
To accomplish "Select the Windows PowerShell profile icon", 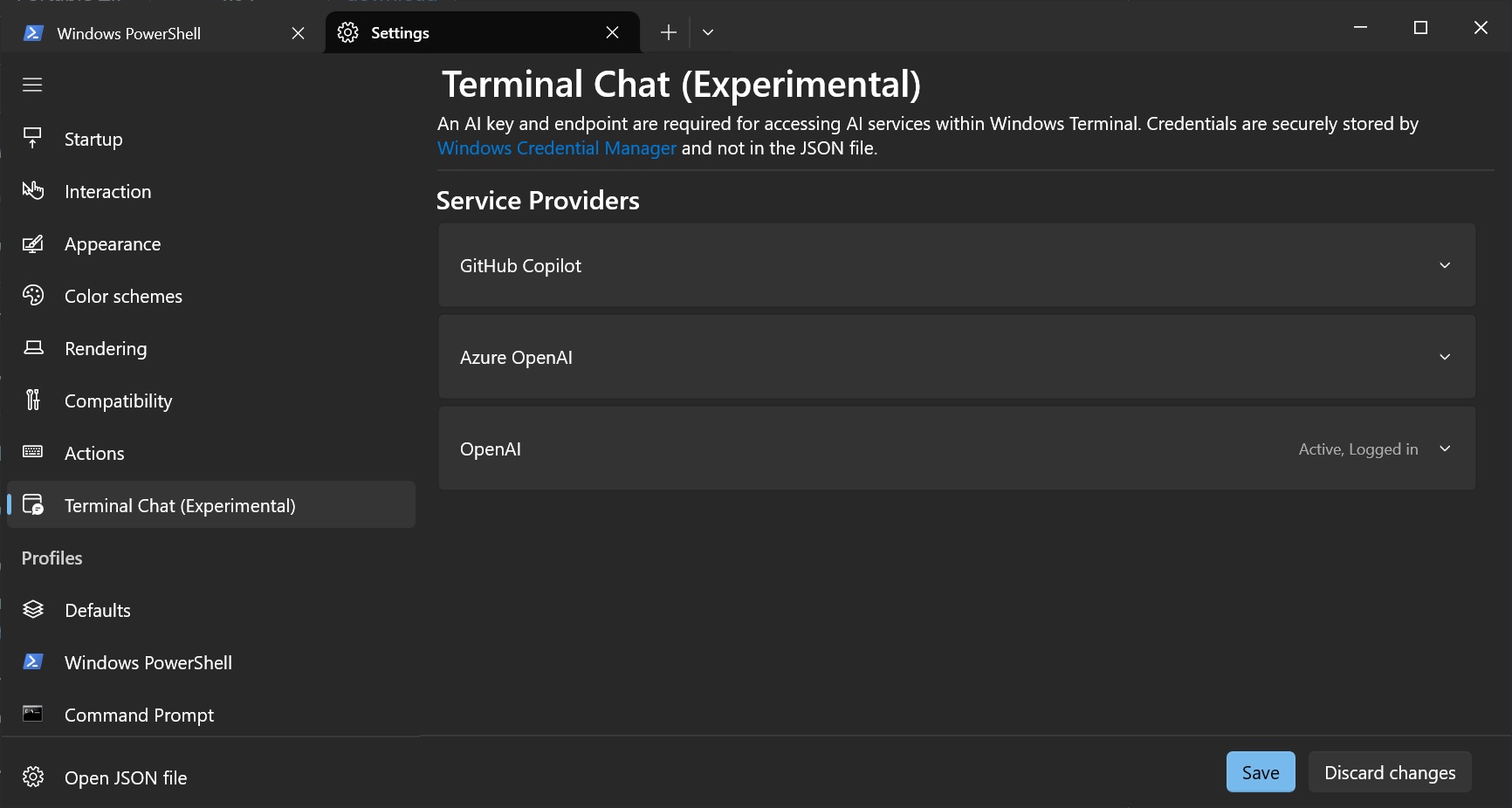I will (x=32, y=662).
